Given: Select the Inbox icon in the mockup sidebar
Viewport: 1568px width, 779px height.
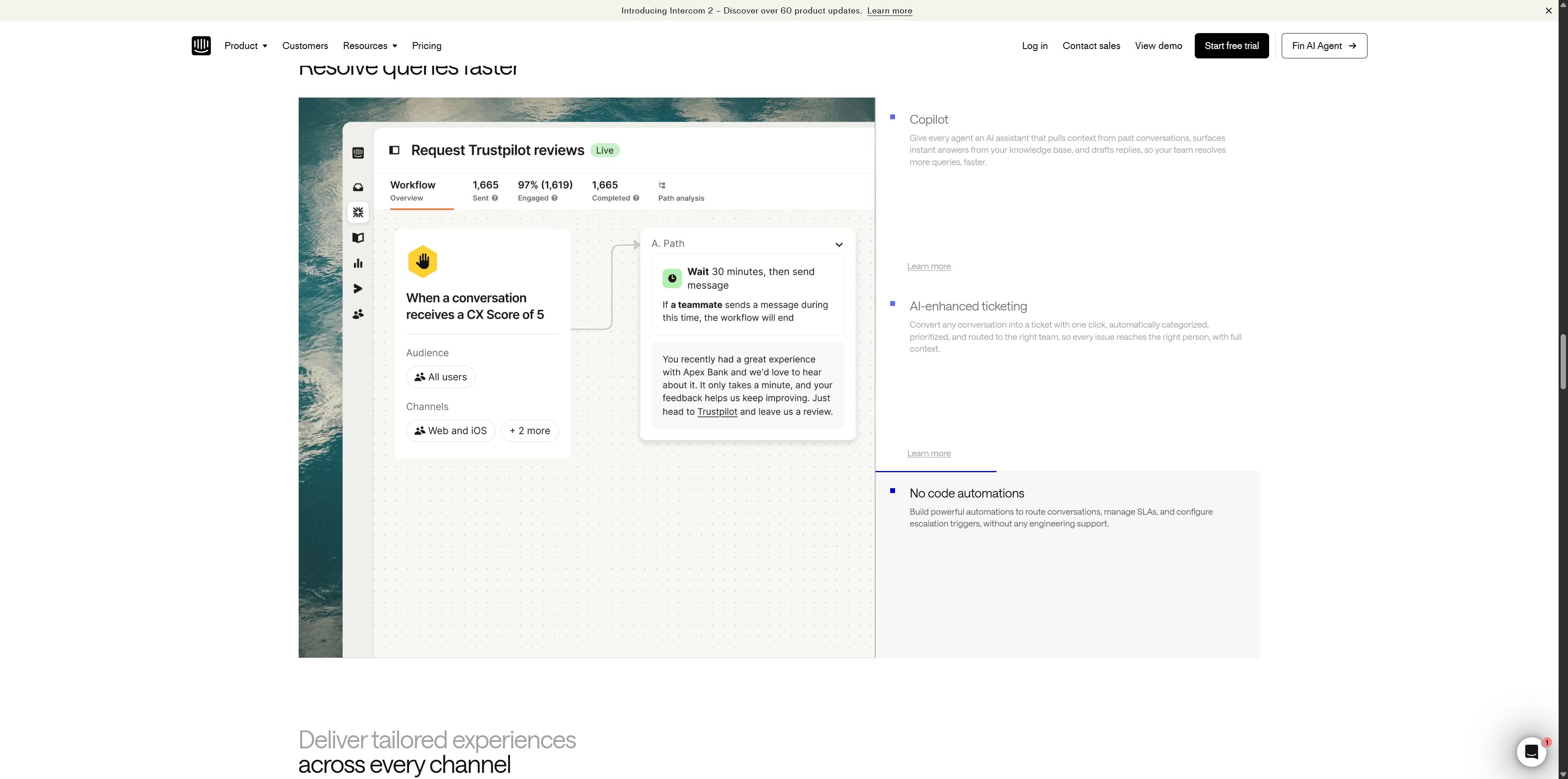Looking at the screenshot, I should (358, 187).
